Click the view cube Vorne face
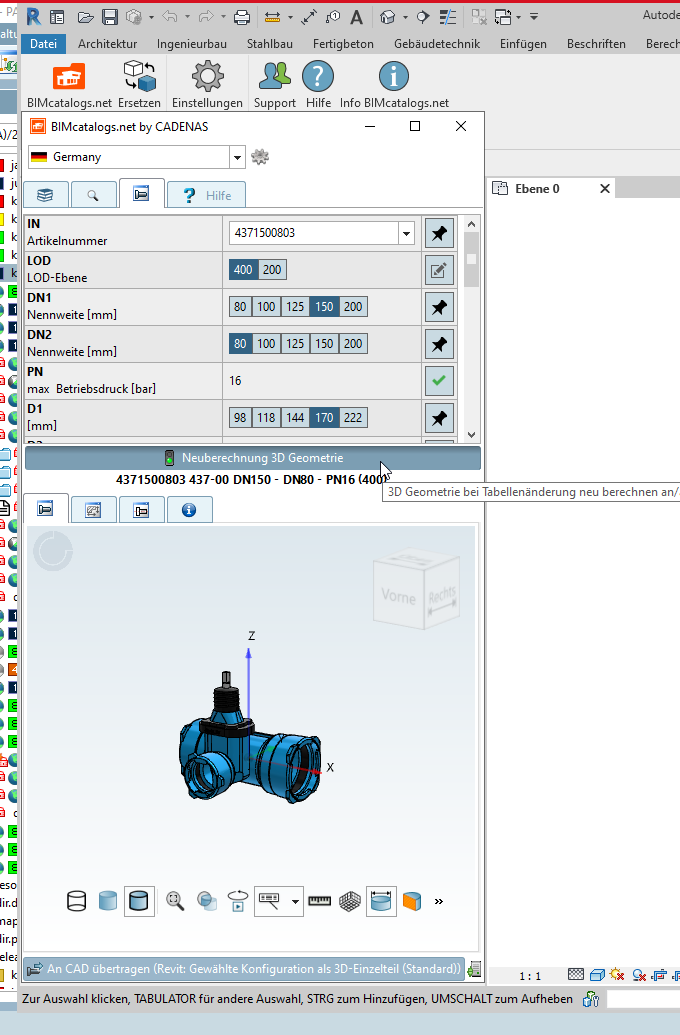The height and width of the screenshot is (1035, 680). click(398, 596)
